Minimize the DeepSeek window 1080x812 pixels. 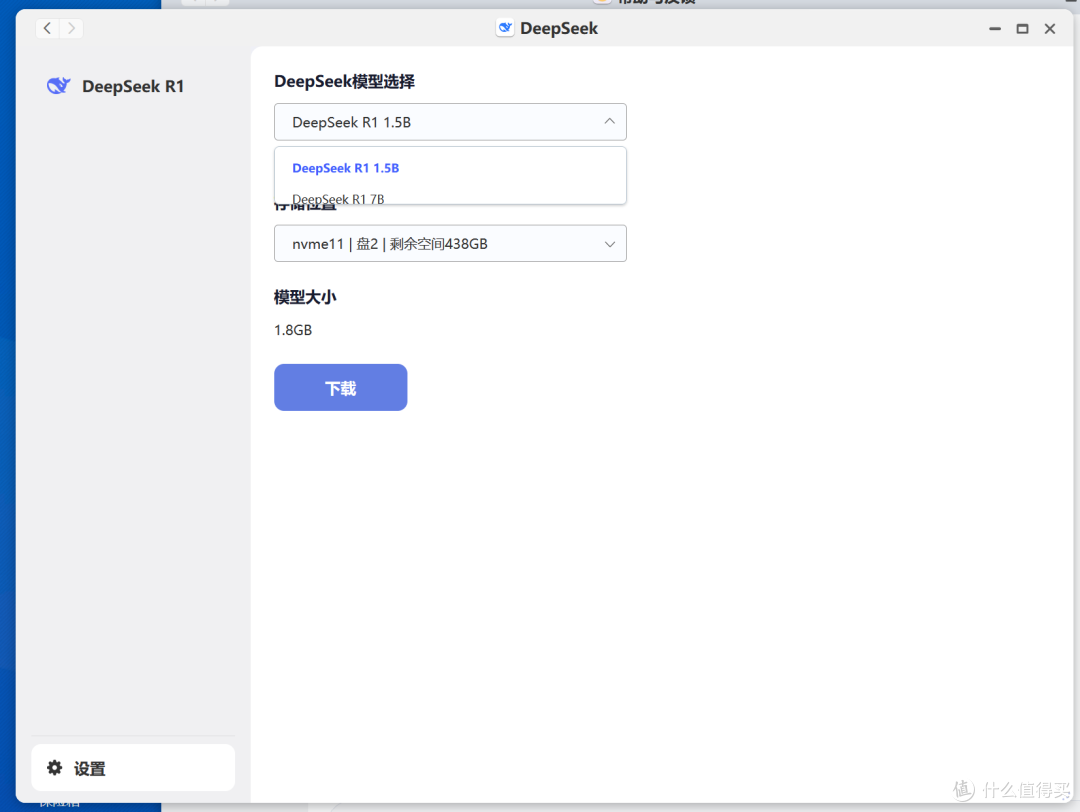995,28
